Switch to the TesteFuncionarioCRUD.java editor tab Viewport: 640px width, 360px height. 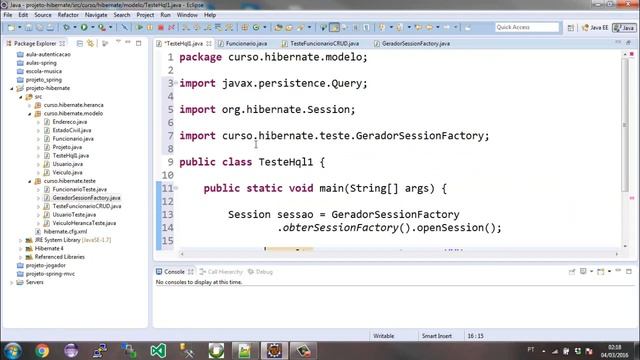pyautogui.click(x=321, y=43)
